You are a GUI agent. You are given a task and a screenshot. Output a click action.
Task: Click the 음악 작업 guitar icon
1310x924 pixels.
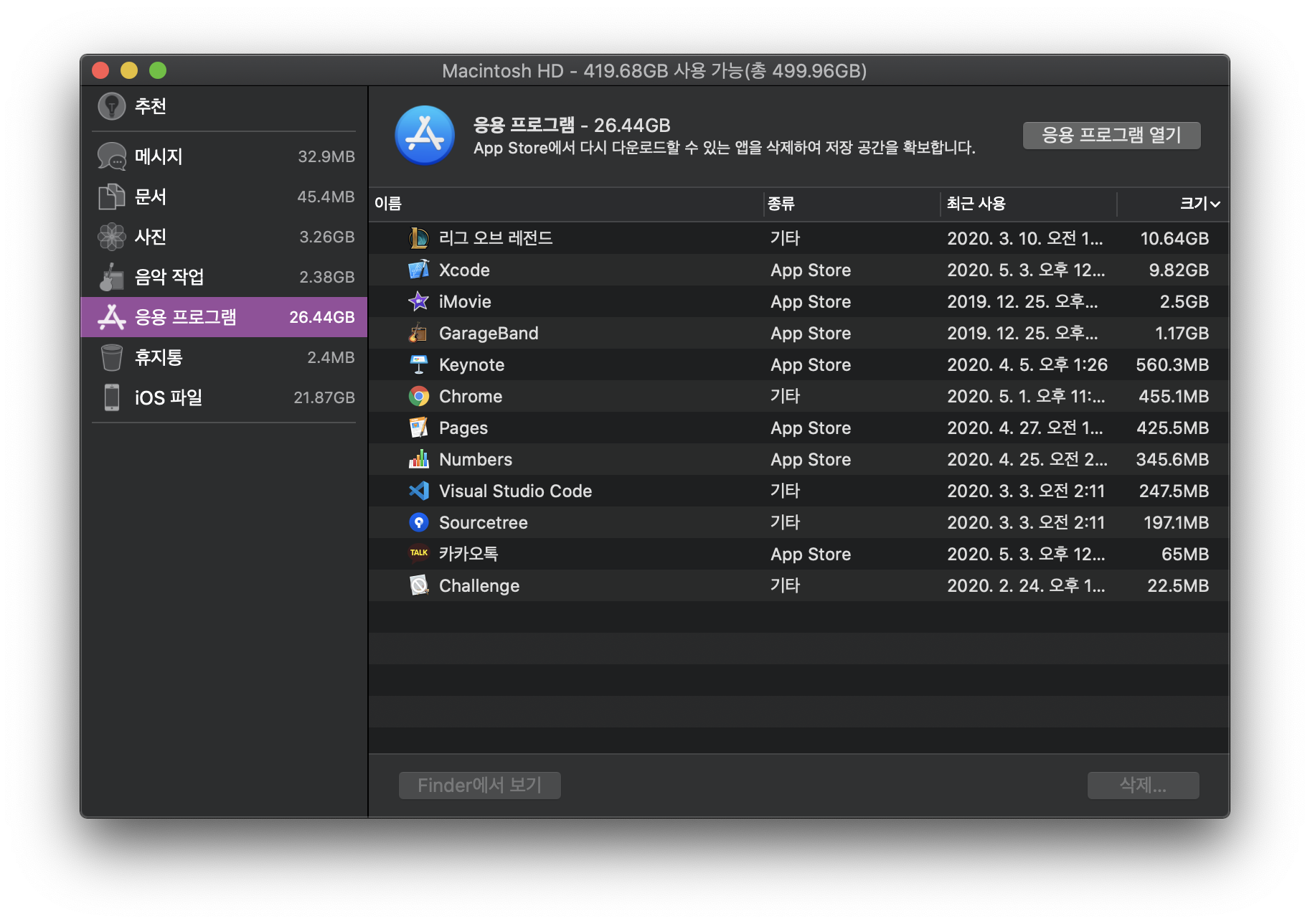(x=111, y=277)
